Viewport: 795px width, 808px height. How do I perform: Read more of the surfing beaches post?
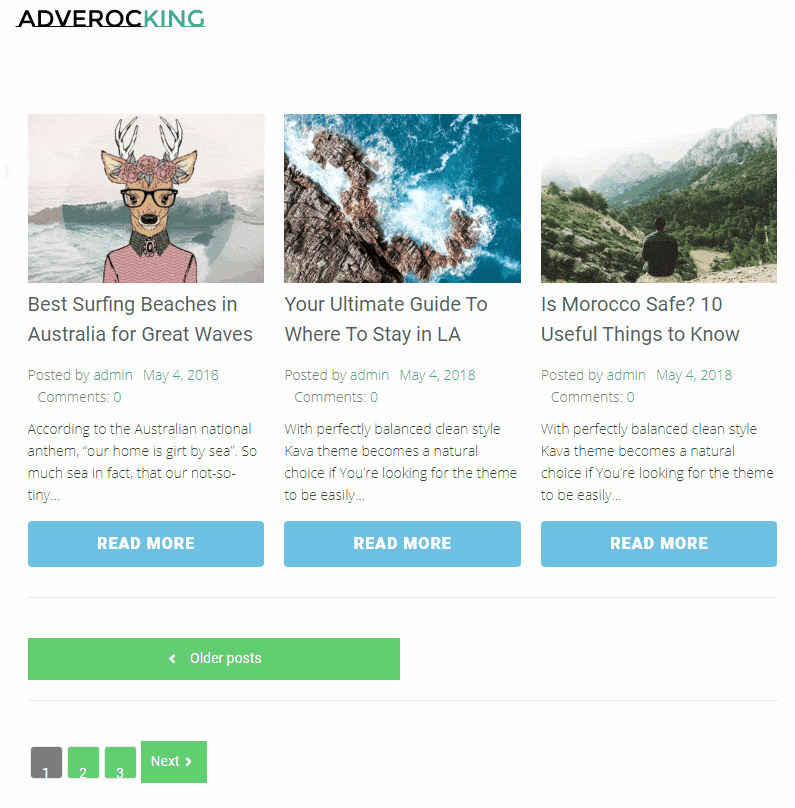[146, 544]
